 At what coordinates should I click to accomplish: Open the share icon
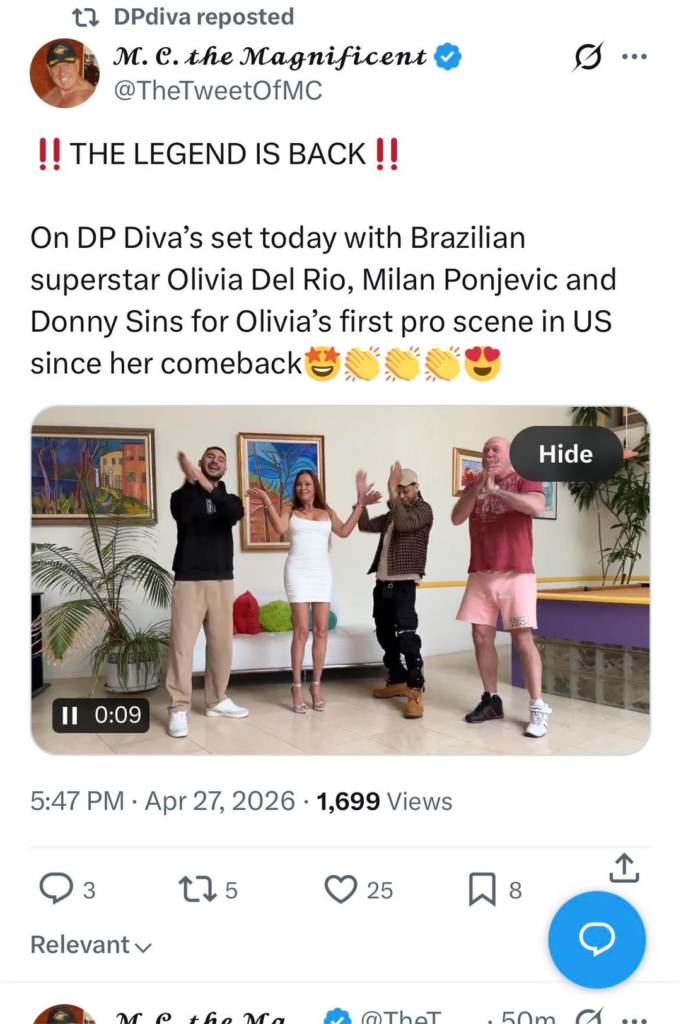[623, 868]
